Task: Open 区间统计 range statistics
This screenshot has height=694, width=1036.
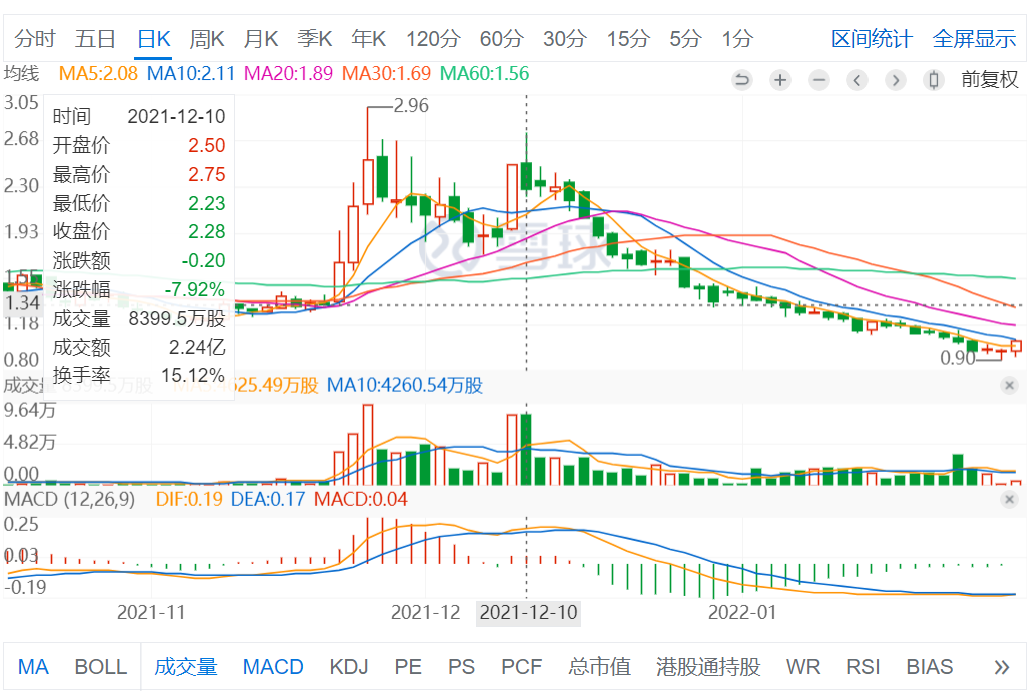Action: [x=871, y=39]
